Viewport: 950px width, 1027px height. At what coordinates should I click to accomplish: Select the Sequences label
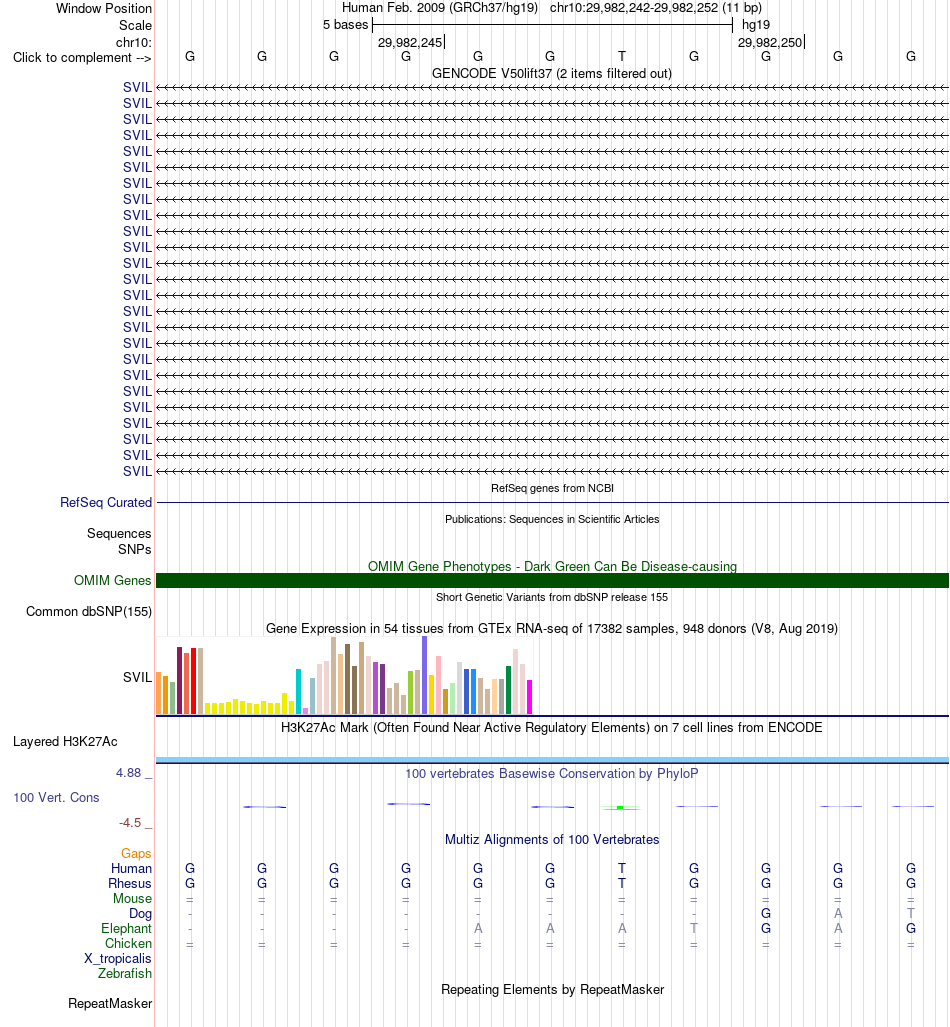pos(119,533)
